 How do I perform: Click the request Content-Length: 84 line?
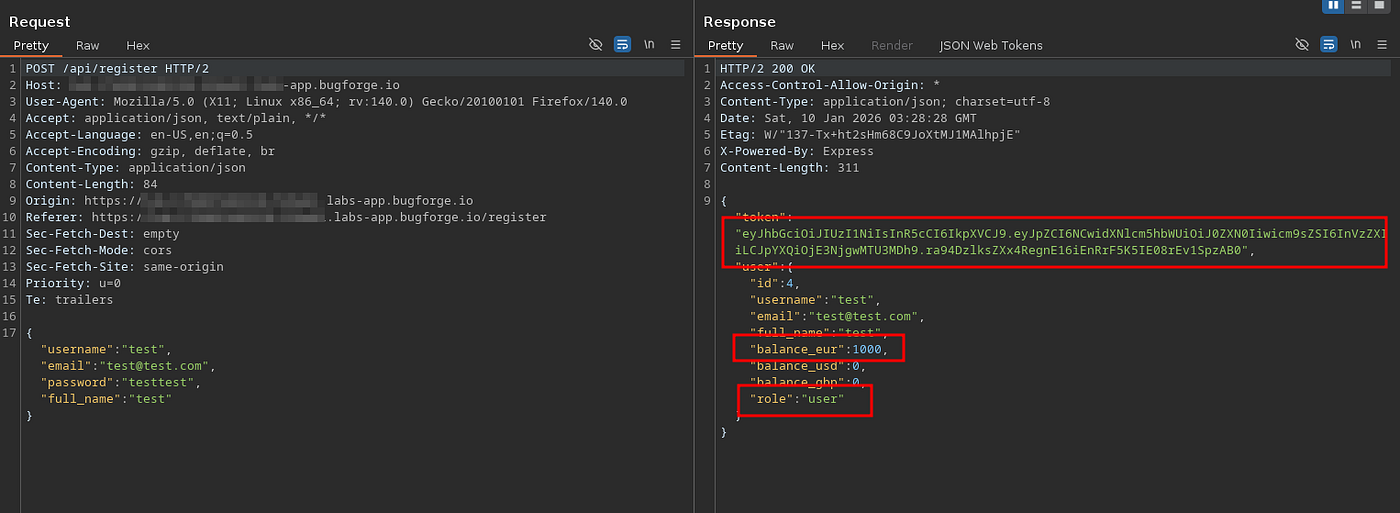pos(92,184)
